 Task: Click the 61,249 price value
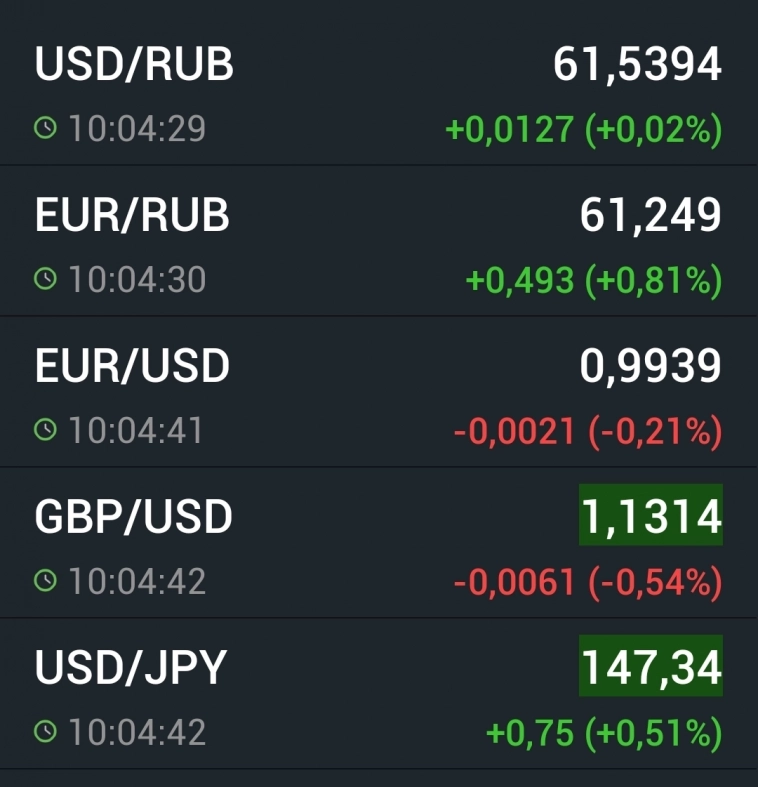650,216
